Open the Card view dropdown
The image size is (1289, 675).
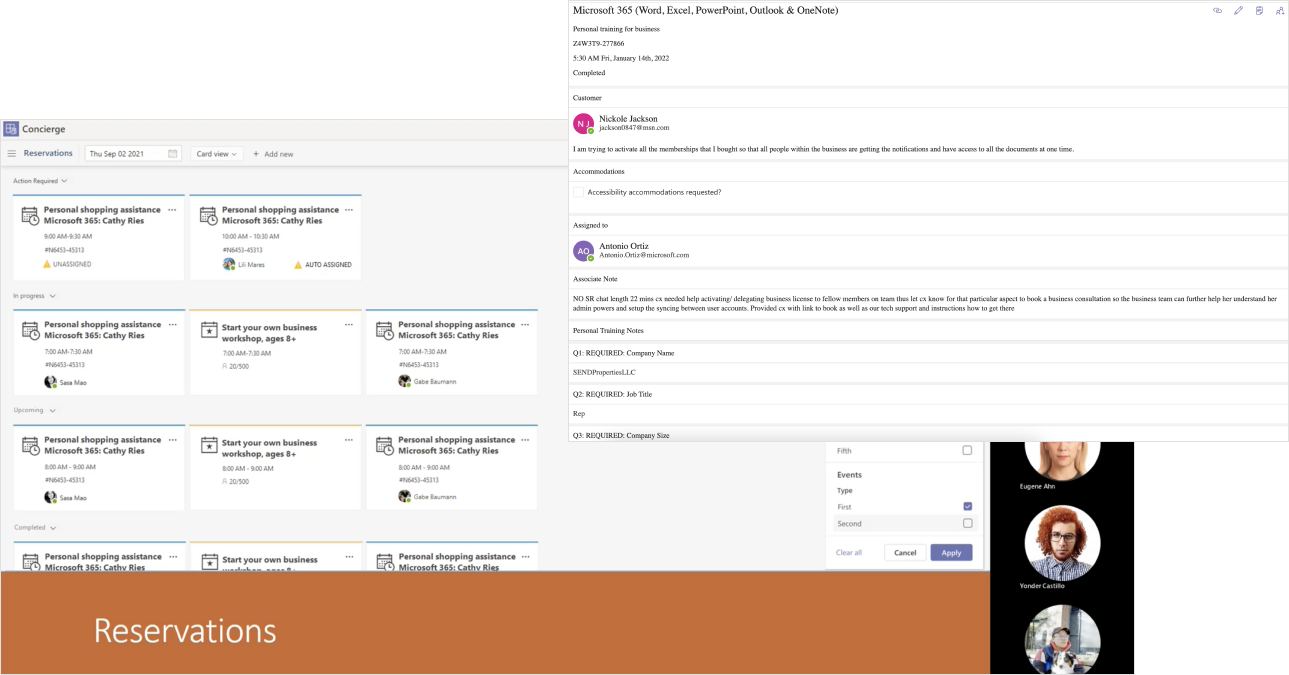[x=217, y=154]
